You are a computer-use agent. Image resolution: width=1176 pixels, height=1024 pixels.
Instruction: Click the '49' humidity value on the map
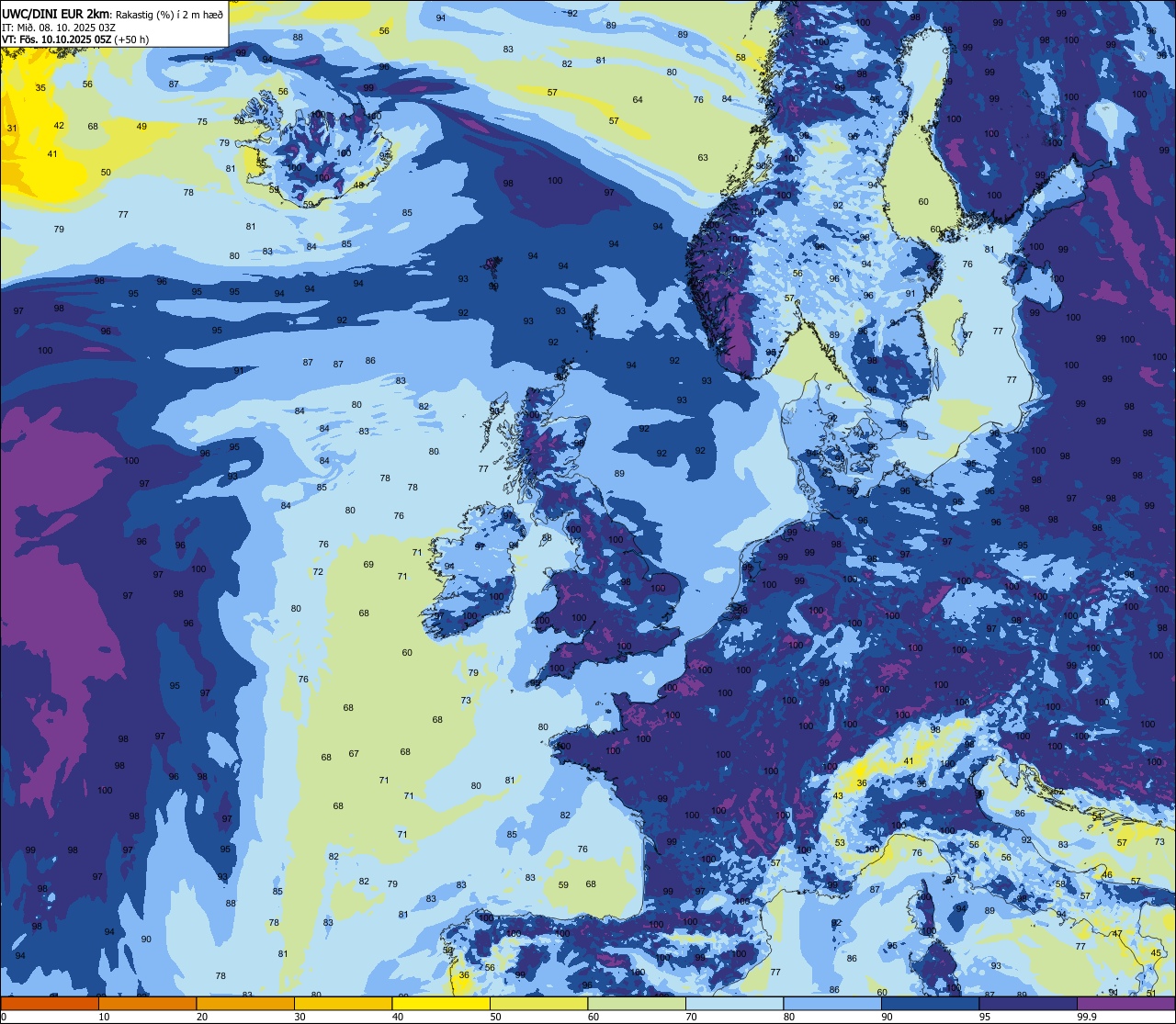click(141, 127)
